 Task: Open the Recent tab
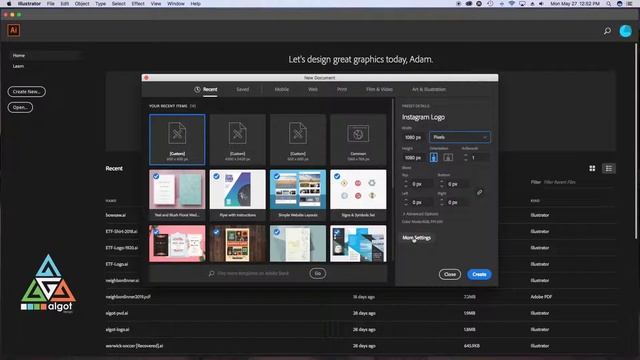[x=210, y=89]
